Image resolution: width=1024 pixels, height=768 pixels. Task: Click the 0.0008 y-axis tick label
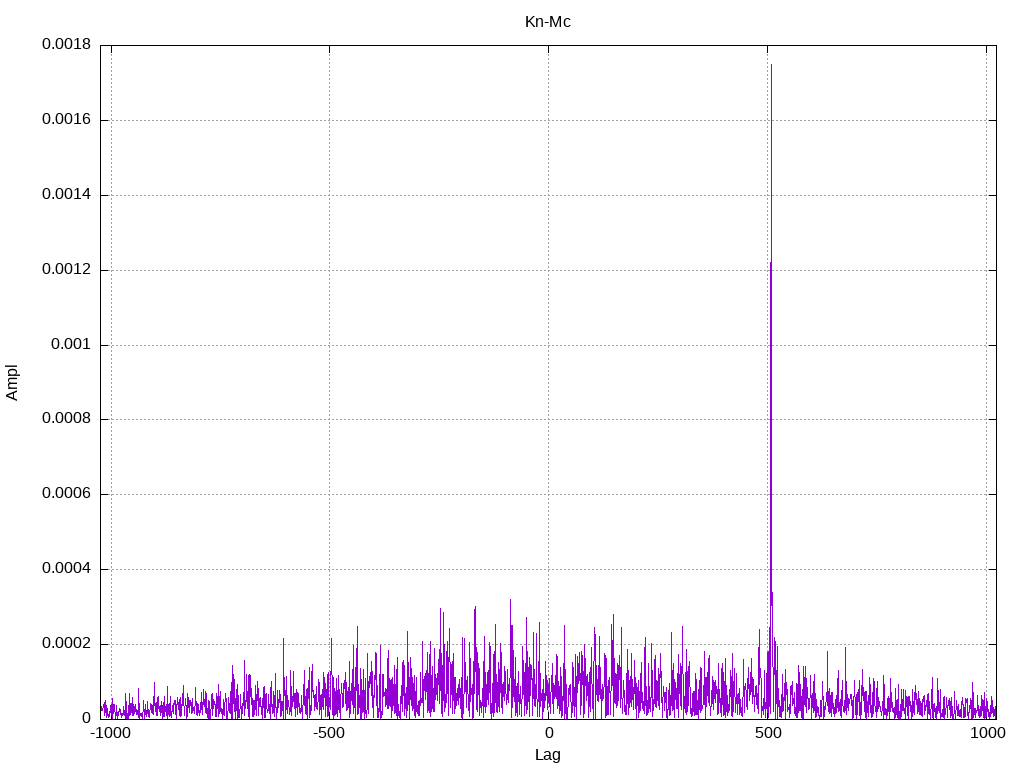point(66,419)
